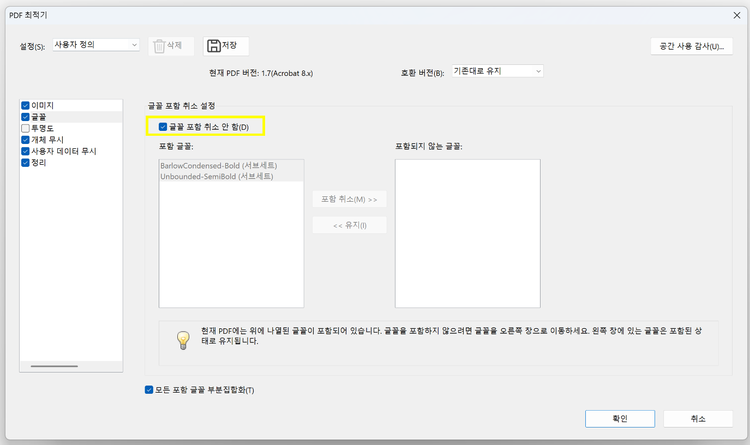Viewport: 750px width, 445px height.
Task: Select the 정리 panel label
Action: point(39,163)
